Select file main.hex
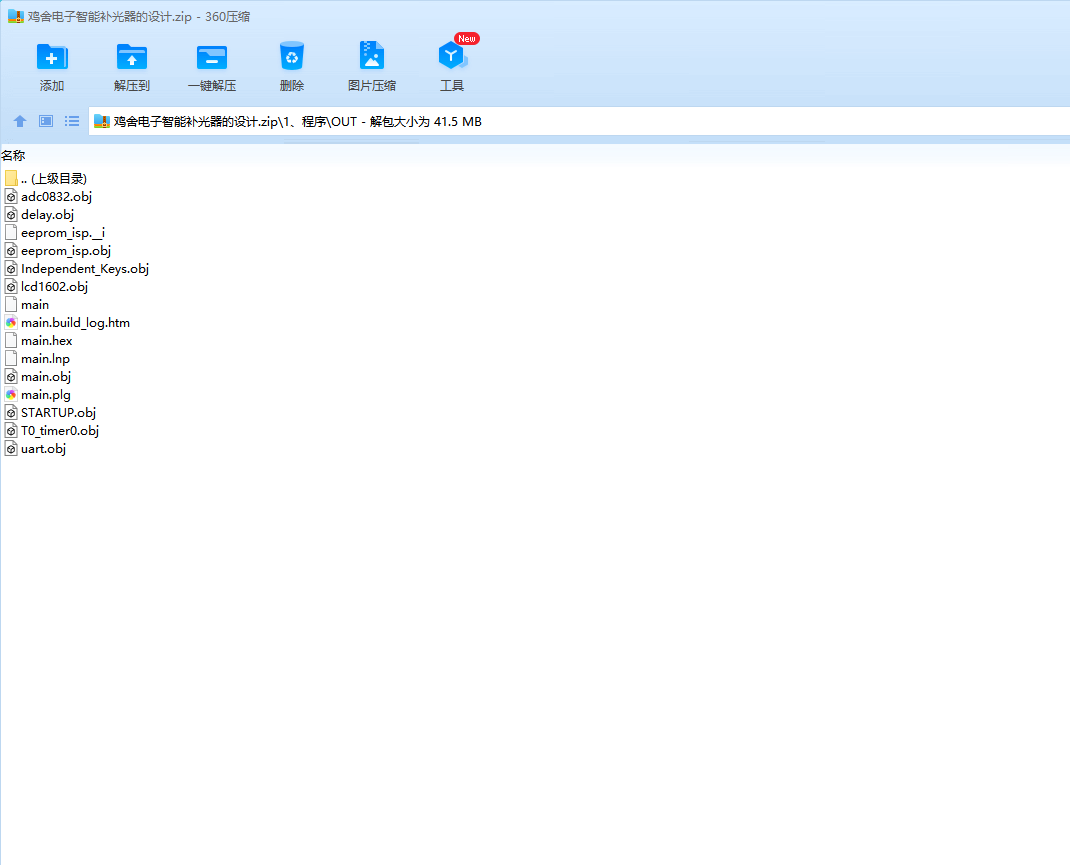 pos(46,340)
